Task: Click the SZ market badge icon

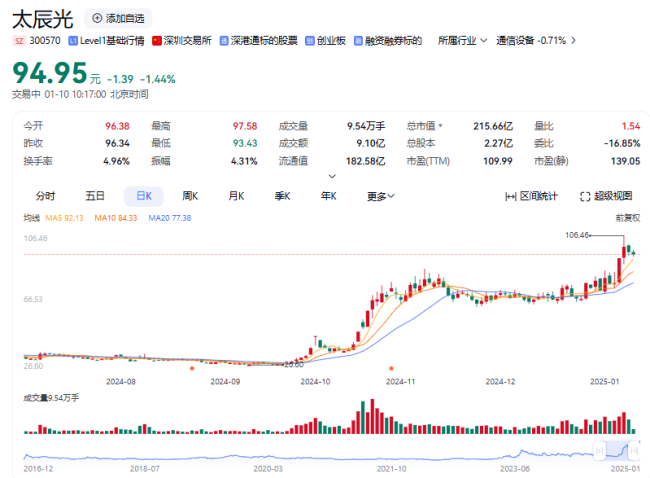Action: (x=19, y=41)
